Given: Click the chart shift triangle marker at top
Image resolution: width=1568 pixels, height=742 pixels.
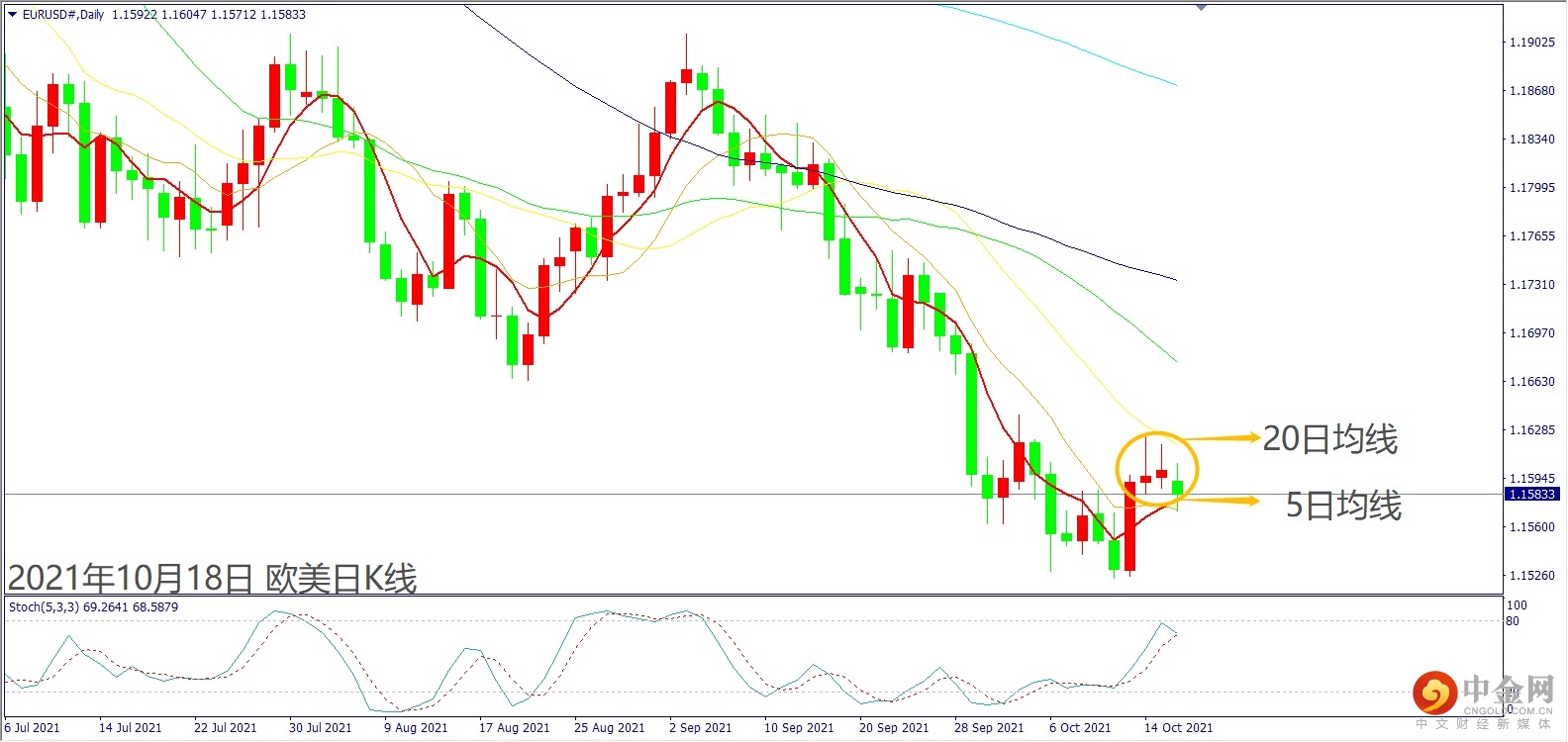Looking at the screenshot, I should click(x=1201, y=7).
